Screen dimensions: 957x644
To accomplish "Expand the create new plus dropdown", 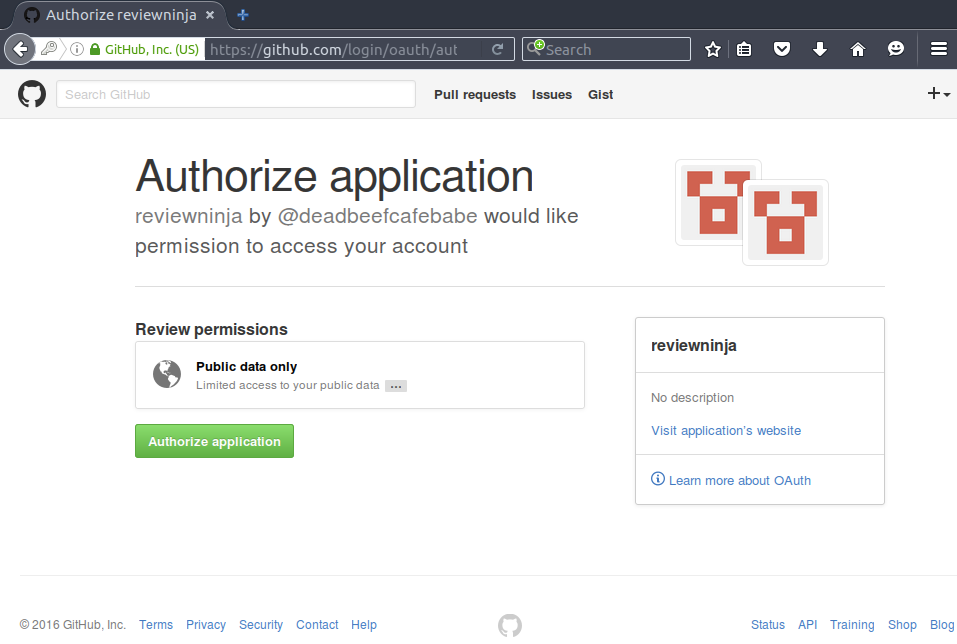I will click(938, 93).
